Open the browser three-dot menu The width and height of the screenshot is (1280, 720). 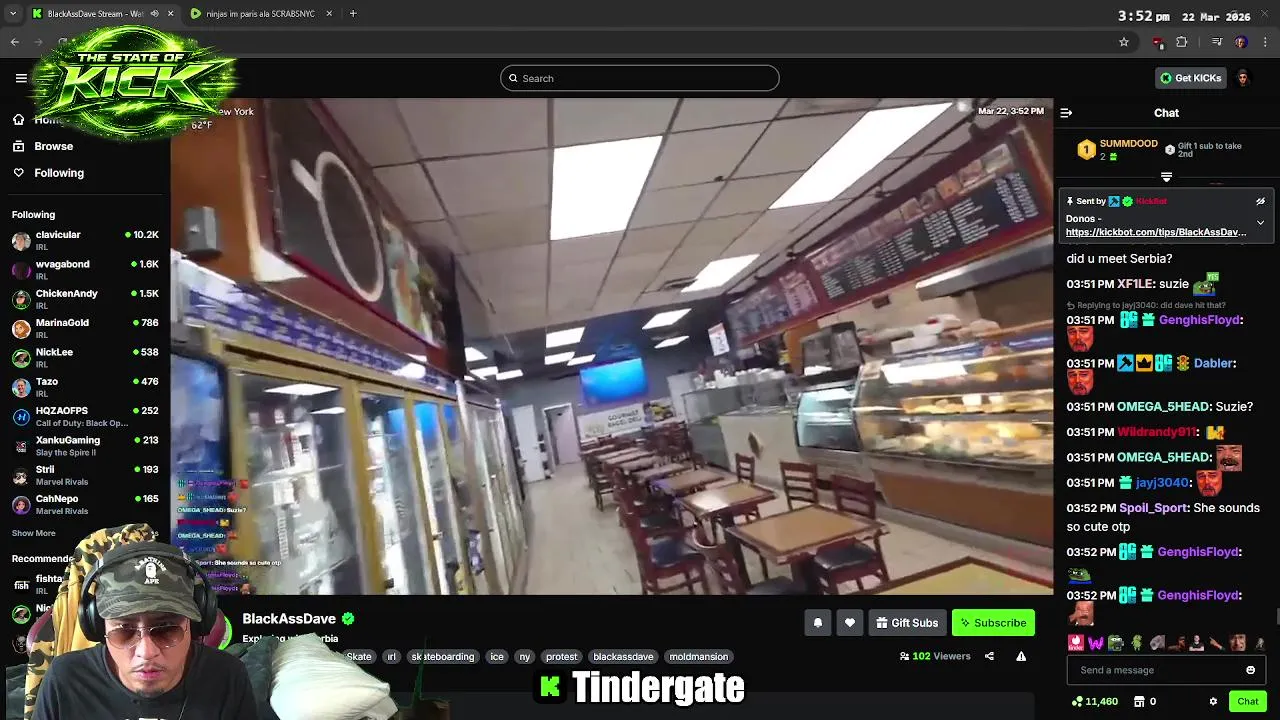point(1266,42)
